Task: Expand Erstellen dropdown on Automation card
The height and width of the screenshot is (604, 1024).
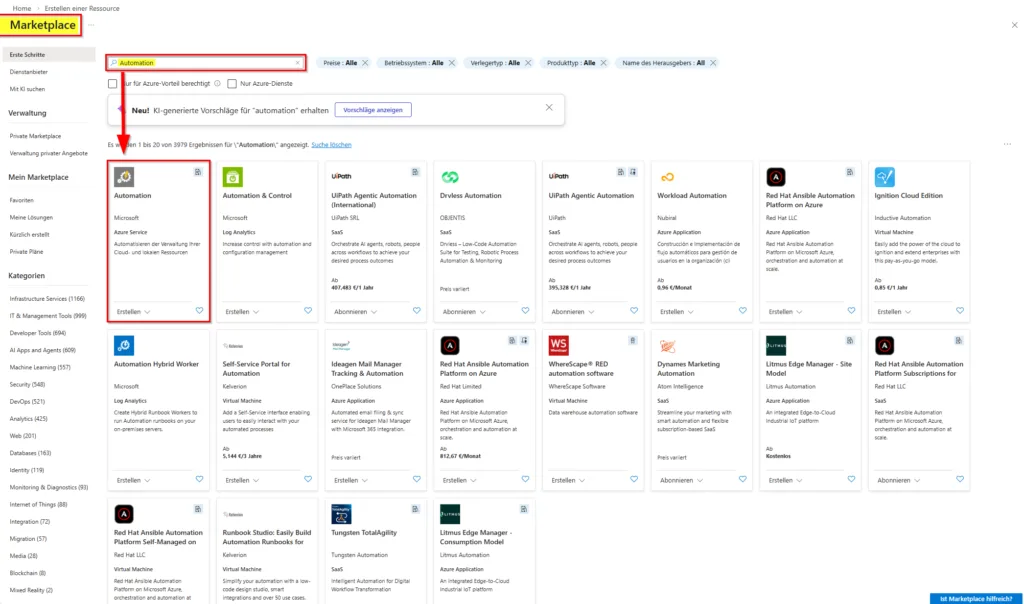Action: pos(133,311)
